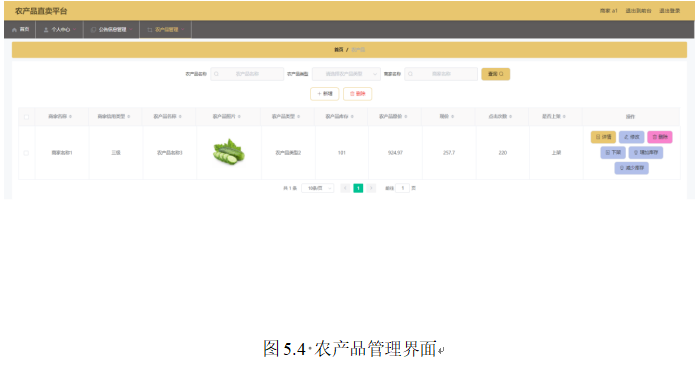Sort by 是否上架 column header
This screenshot has width=696, height=377.
click(x=554, y=116)
